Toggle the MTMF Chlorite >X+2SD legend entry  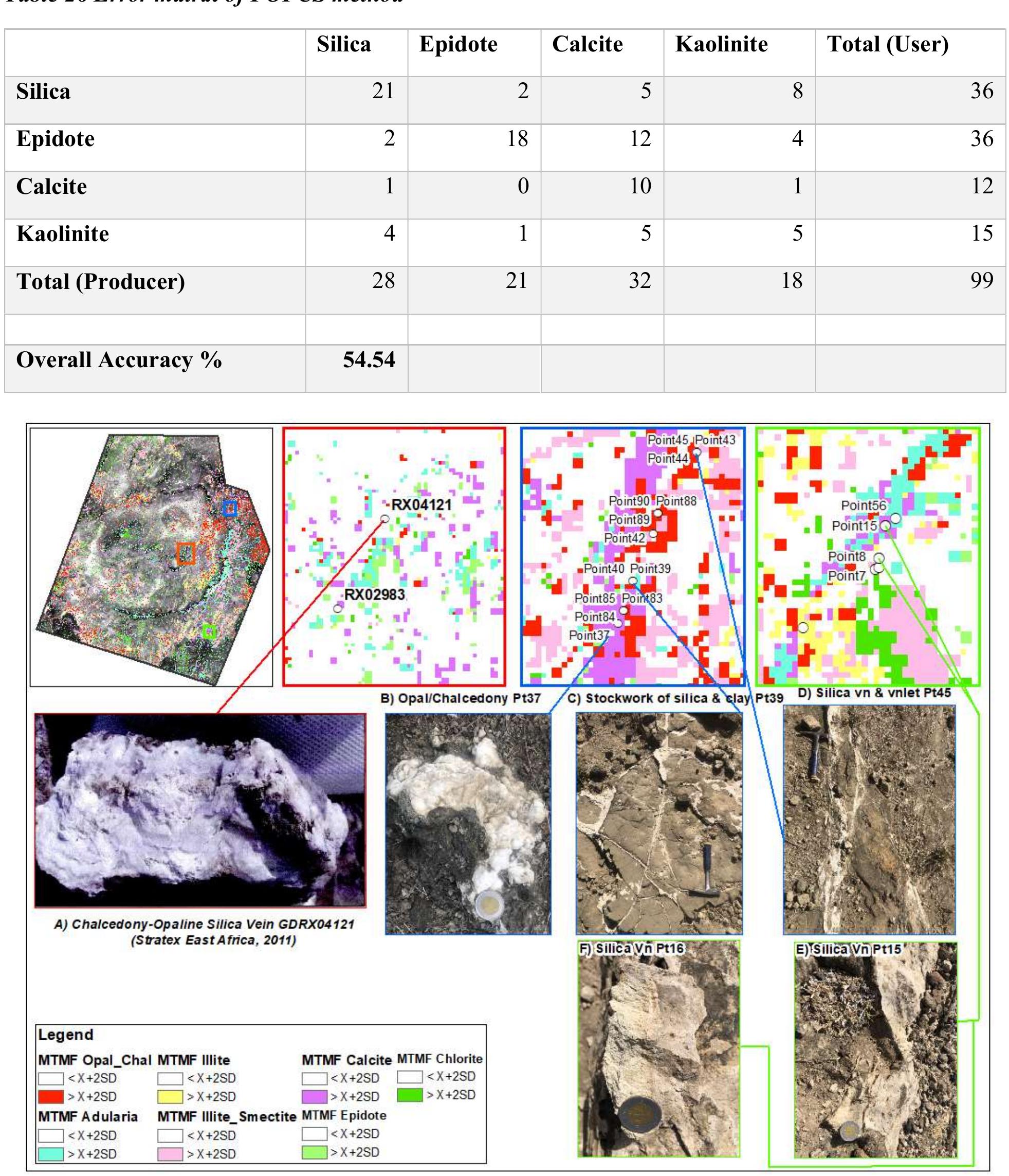click(x=409, y=1095)
